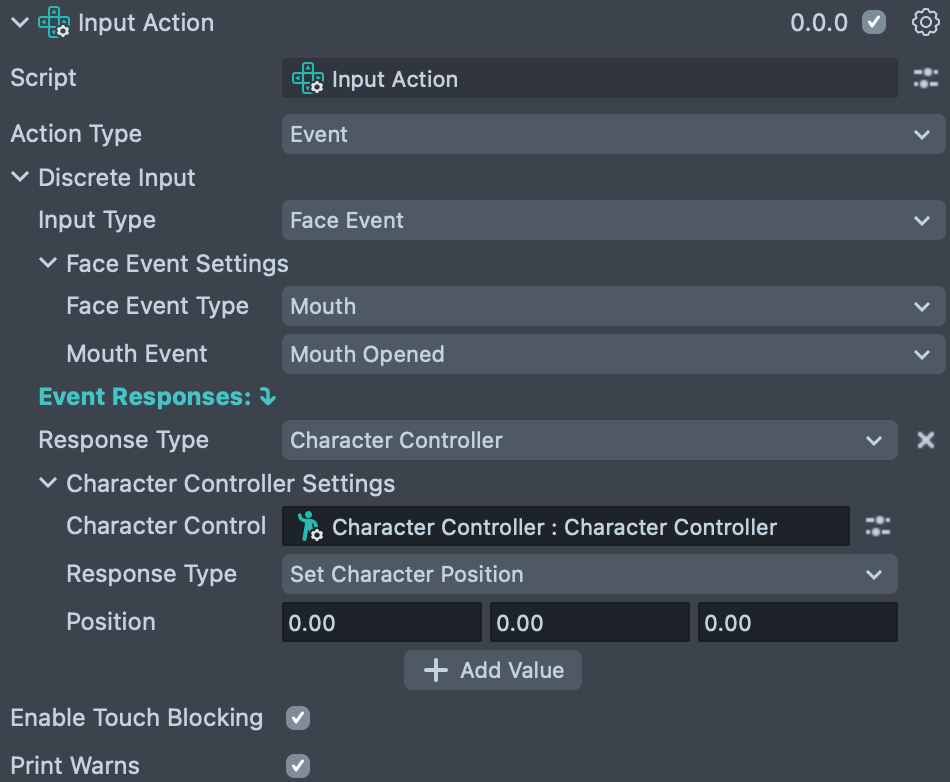Click the Character Controller reference icon
The image size is (950, 782).
(308, 527)
